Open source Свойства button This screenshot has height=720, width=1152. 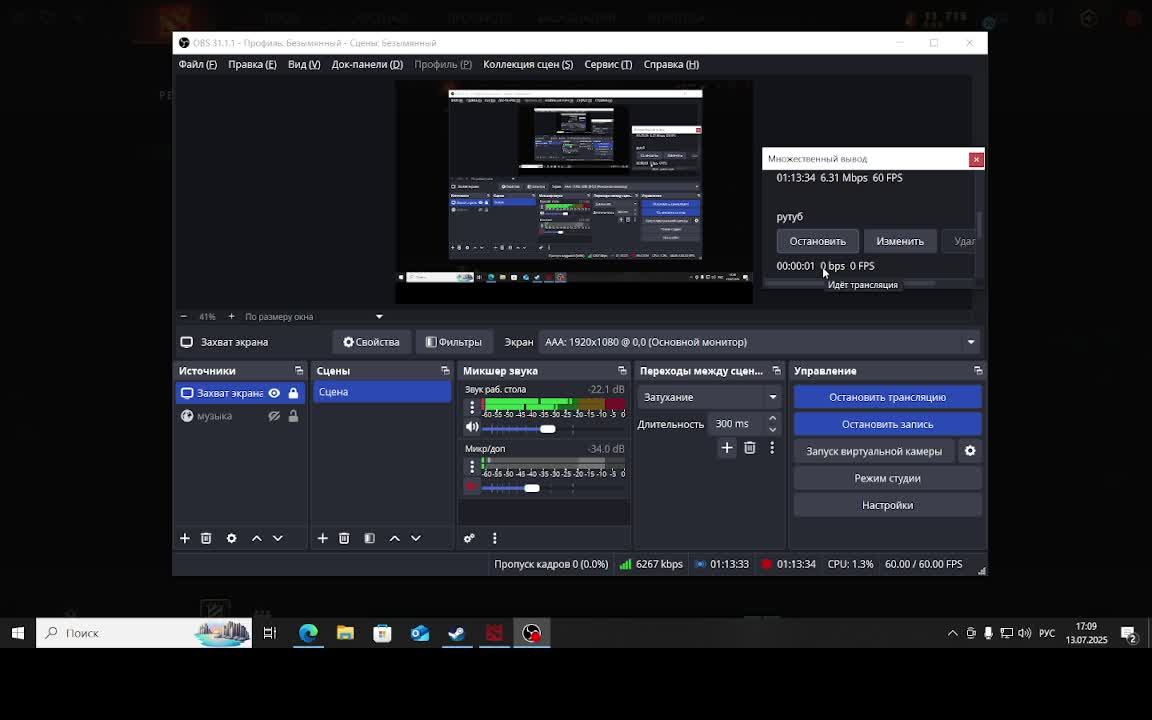[372, 342]
